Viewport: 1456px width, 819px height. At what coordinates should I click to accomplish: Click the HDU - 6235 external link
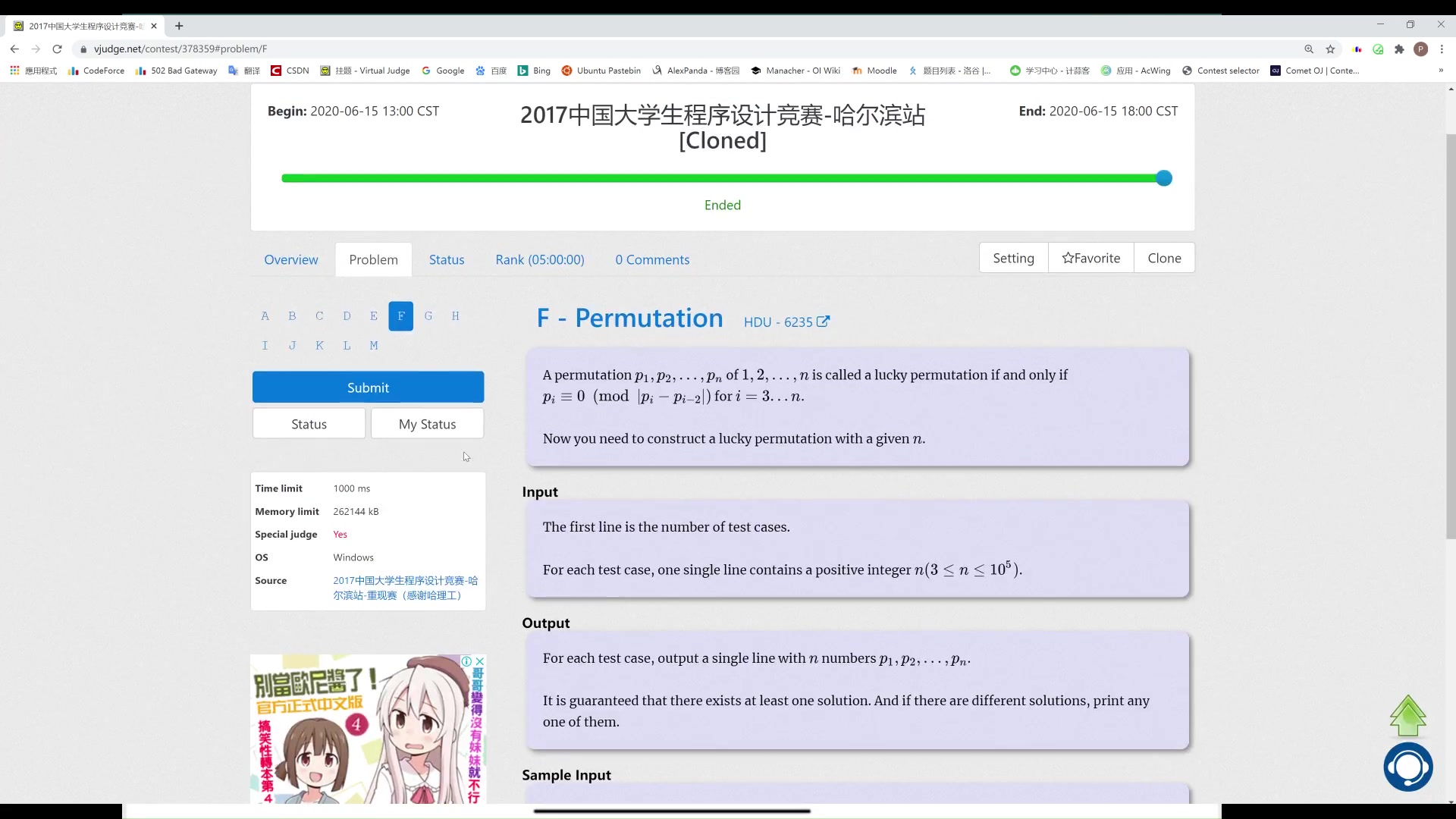point(787,322)
